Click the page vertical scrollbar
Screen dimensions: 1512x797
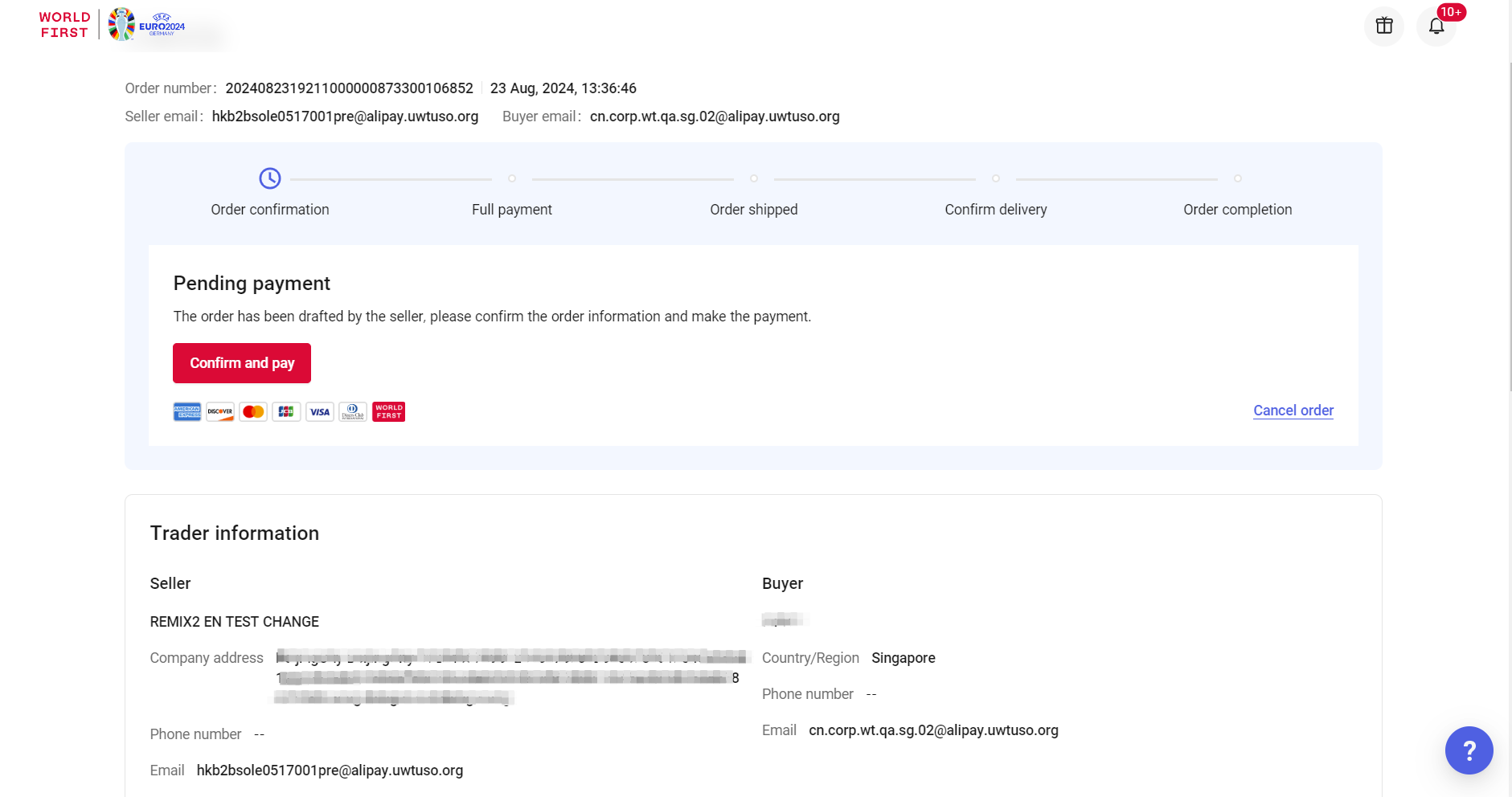click(x=1509, y=241)
